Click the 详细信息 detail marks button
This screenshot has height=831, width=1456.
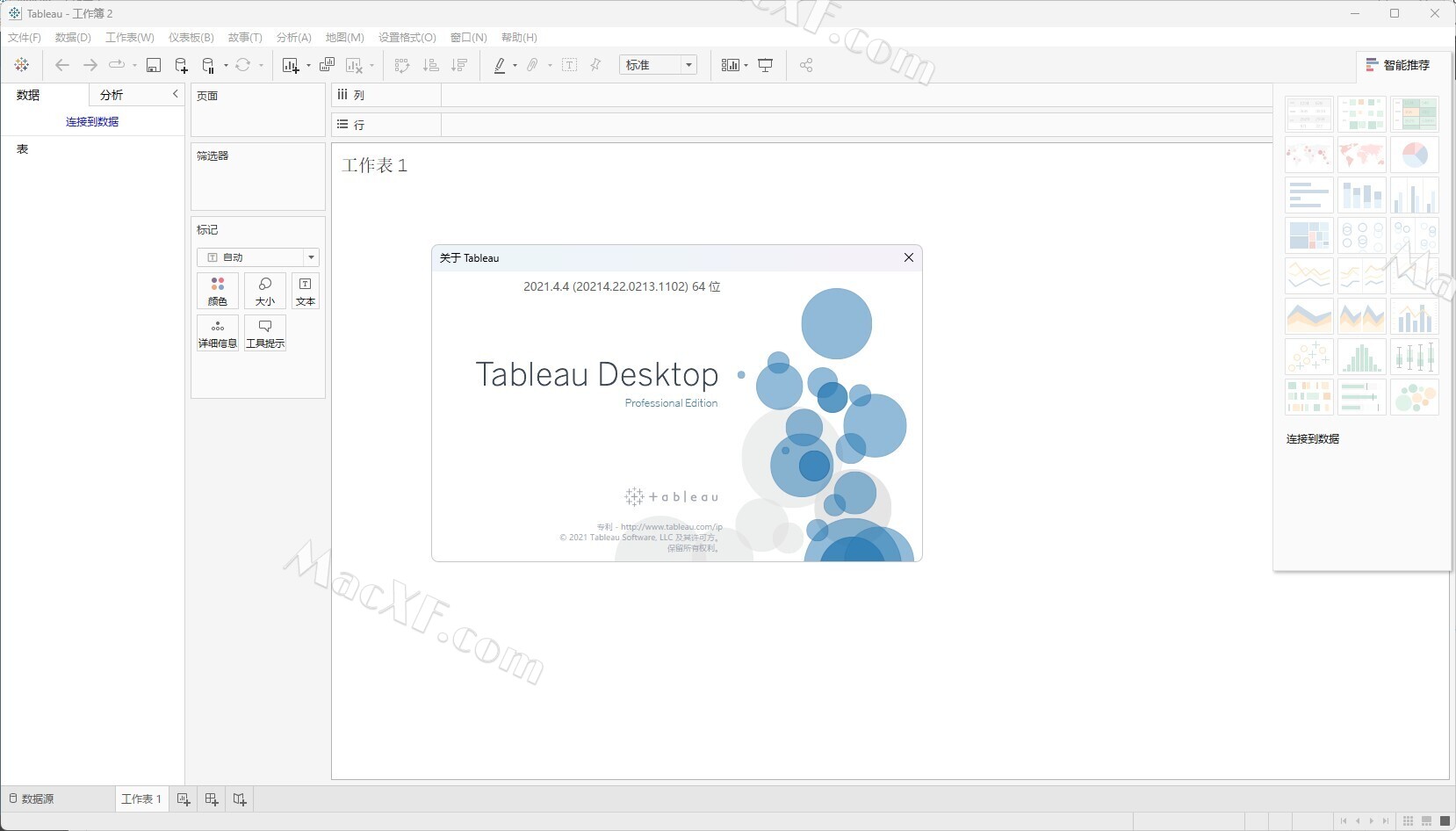[218, 334]
